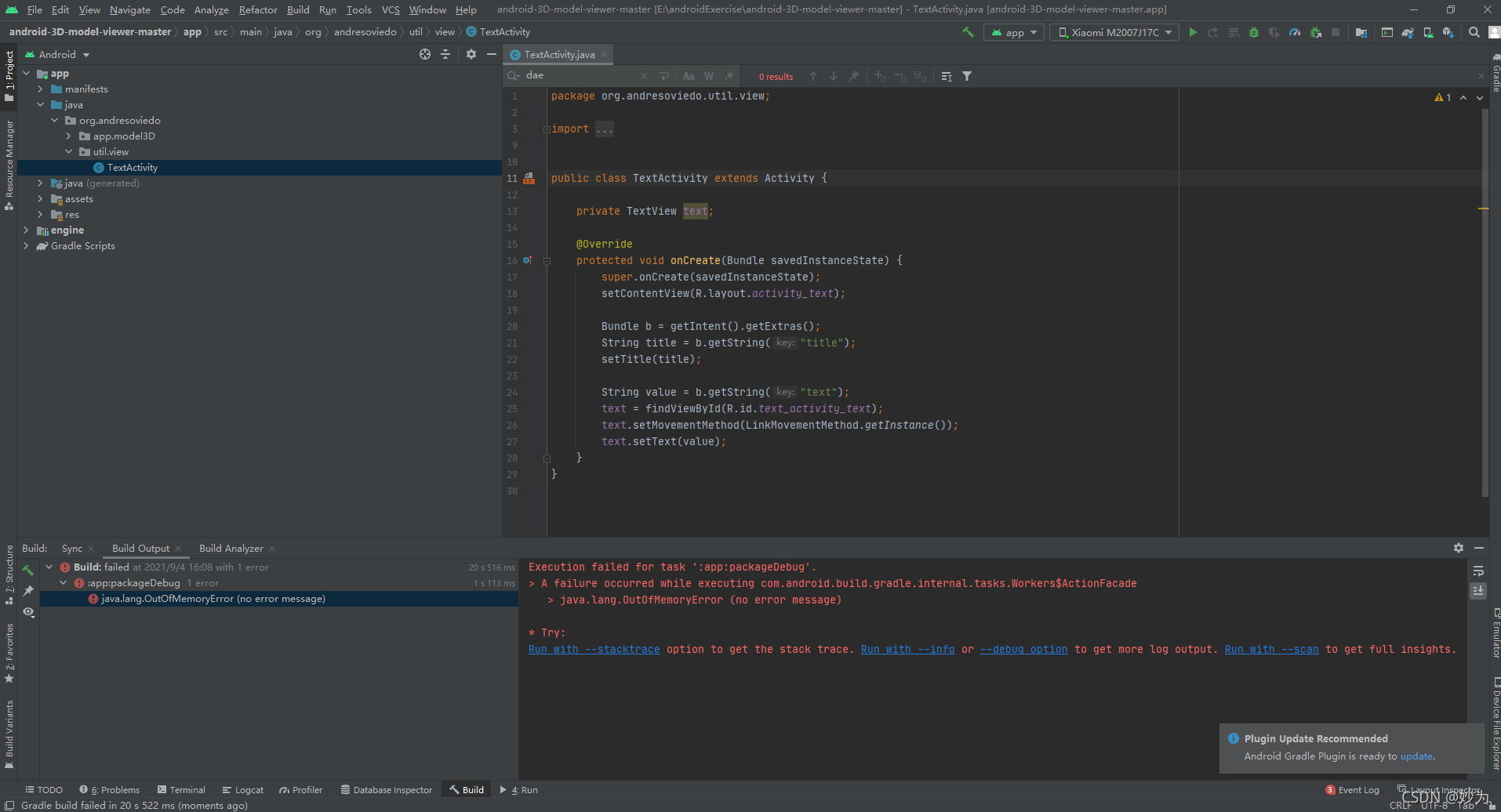Click scroll to end icon in build output
This screenshot has height=812, width=1501.
coord(1478,591)
